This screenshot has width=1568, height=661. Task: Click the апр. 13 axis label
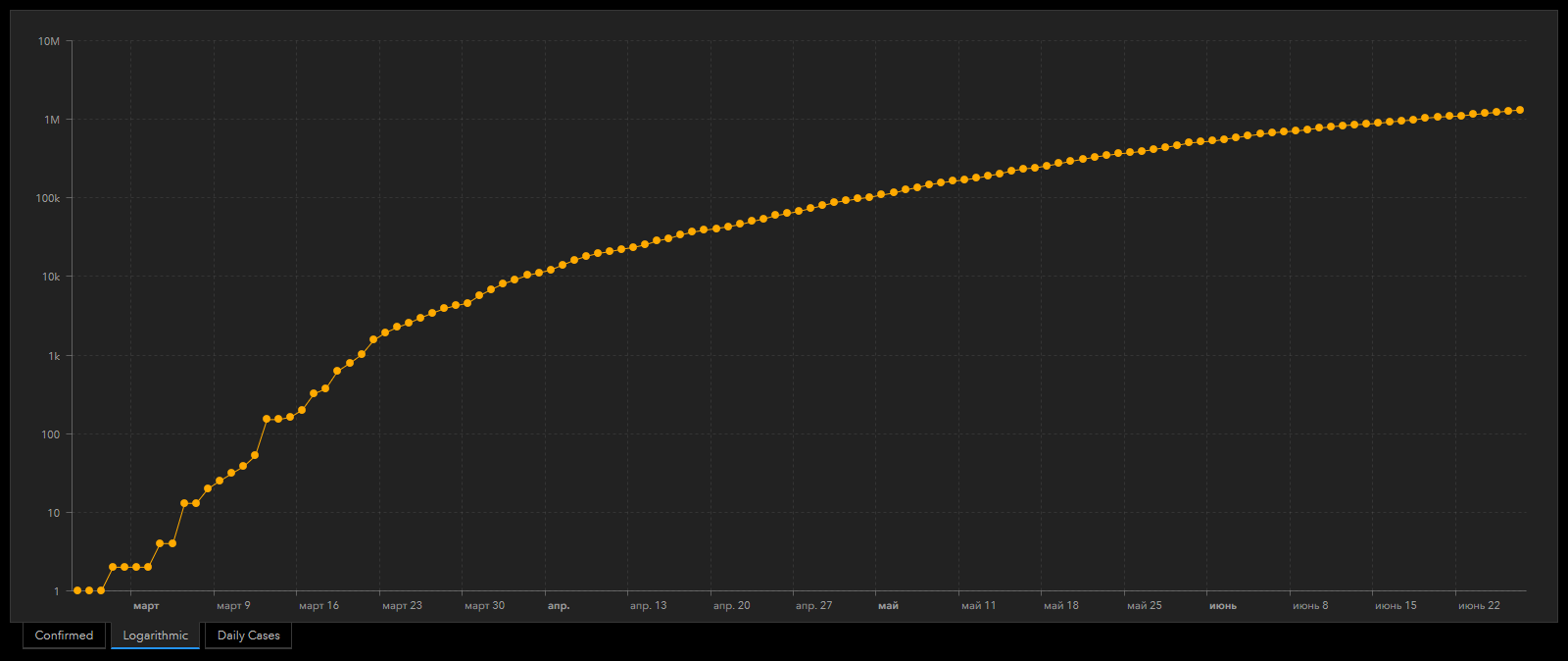point(648,606)
